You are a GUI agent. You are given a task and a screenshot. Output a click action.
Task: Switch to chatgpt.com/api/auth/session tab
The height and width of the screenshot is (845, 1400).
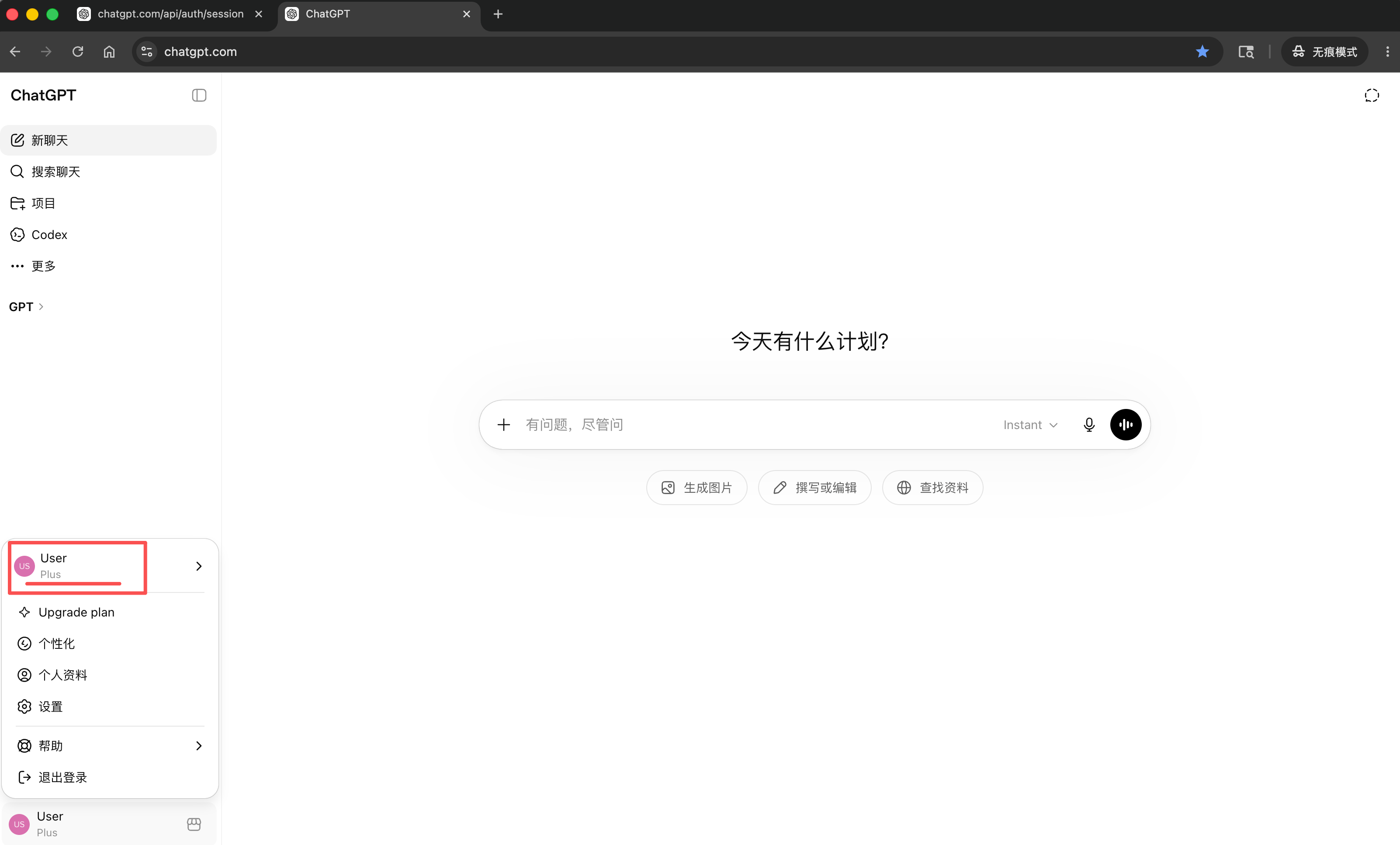170,14
